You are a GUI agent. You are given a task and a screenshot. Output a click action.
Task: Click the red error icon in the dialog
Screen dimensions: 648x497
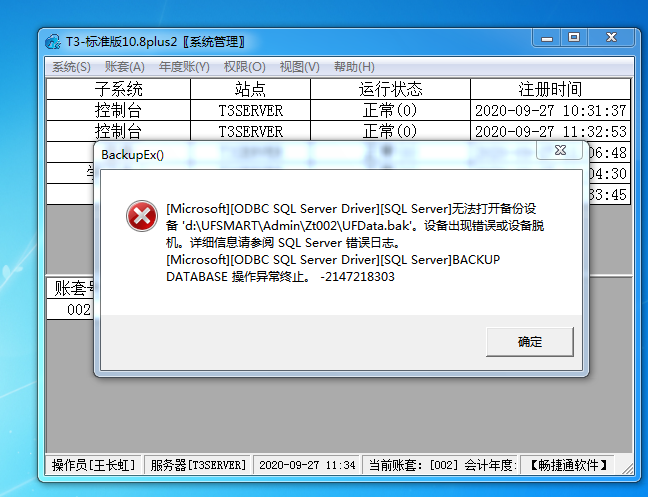point(142,216)
